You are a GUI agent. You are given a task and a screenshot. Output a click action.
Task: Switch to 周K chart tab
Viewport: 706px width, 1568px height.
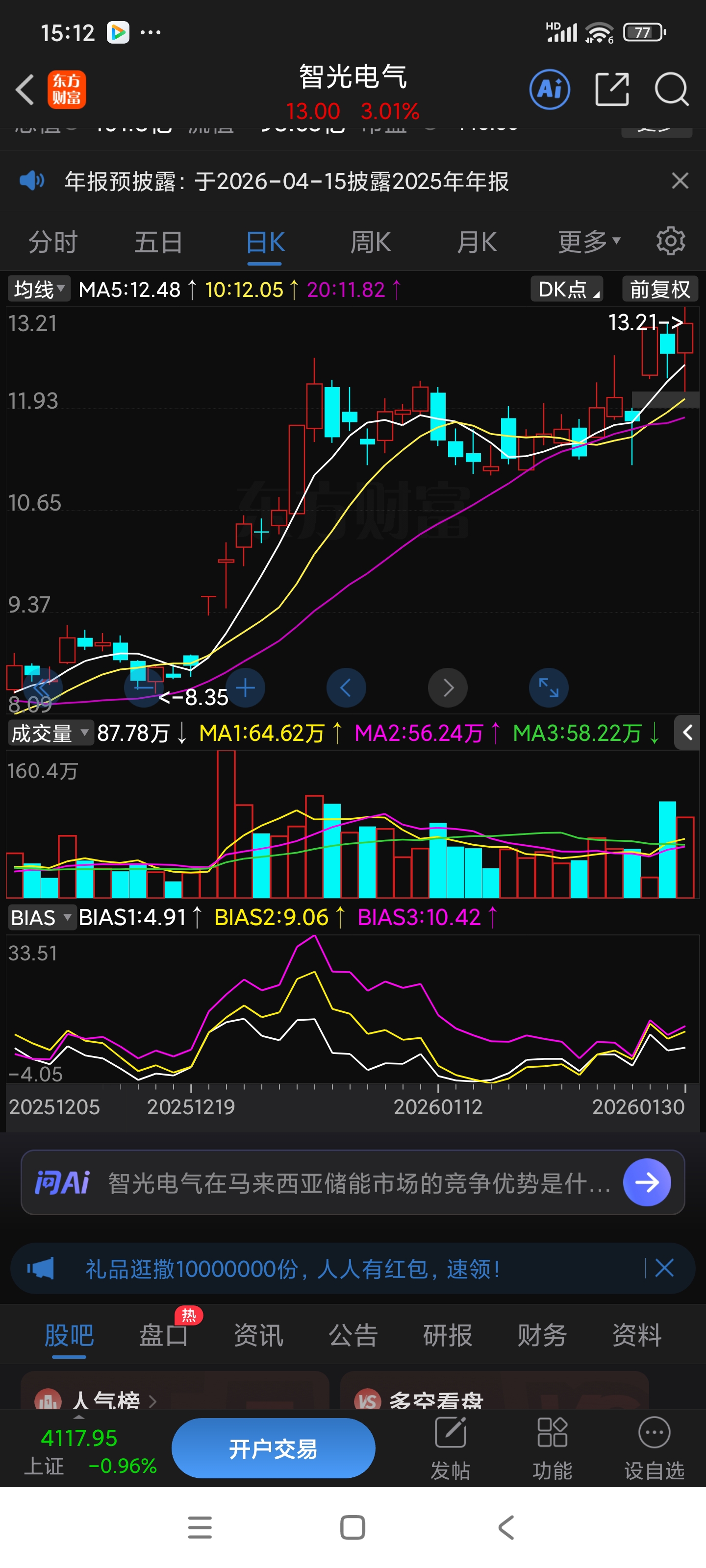(x=370, y=242)
